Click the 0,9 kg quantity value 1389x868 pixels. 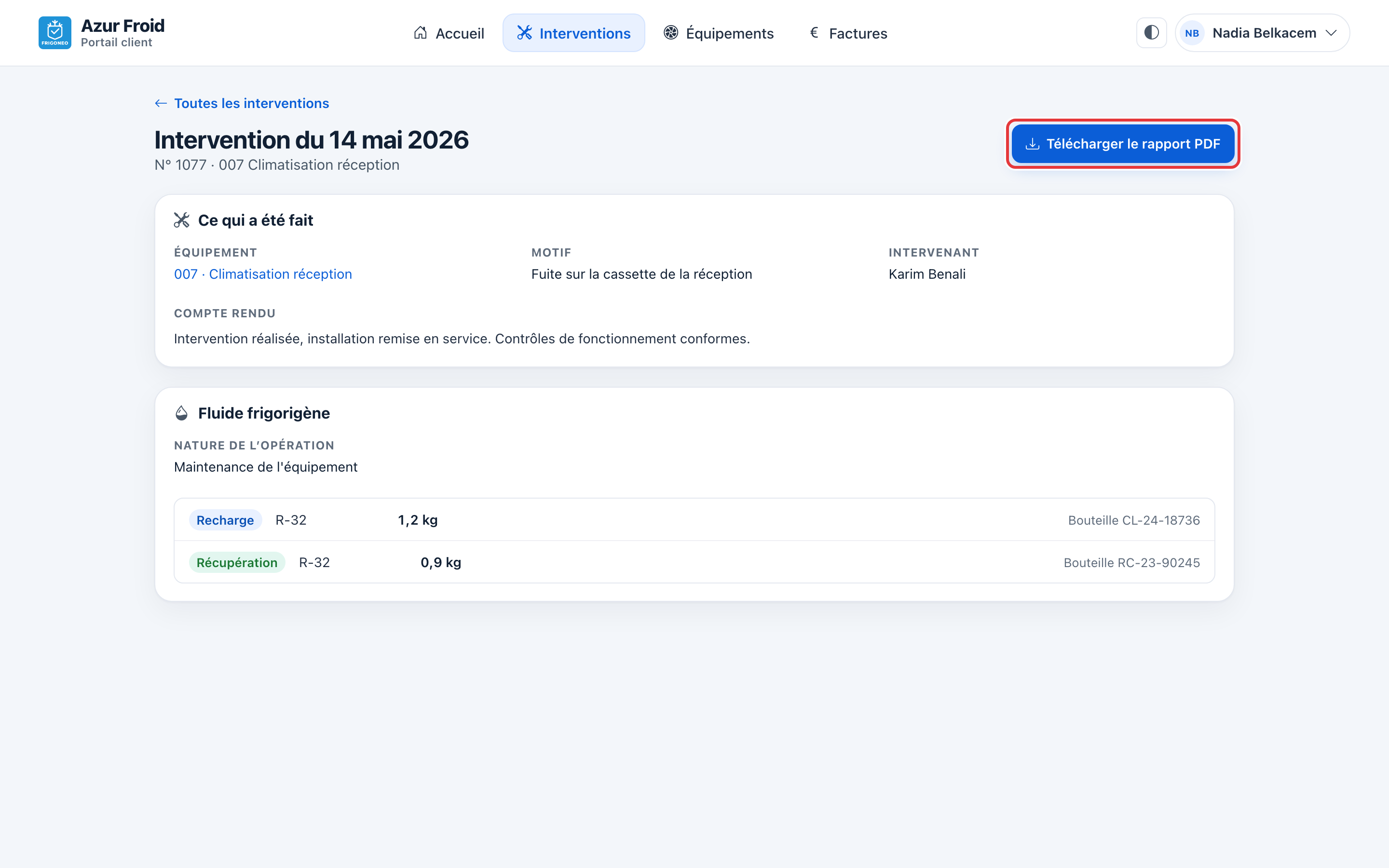(441, 563)
